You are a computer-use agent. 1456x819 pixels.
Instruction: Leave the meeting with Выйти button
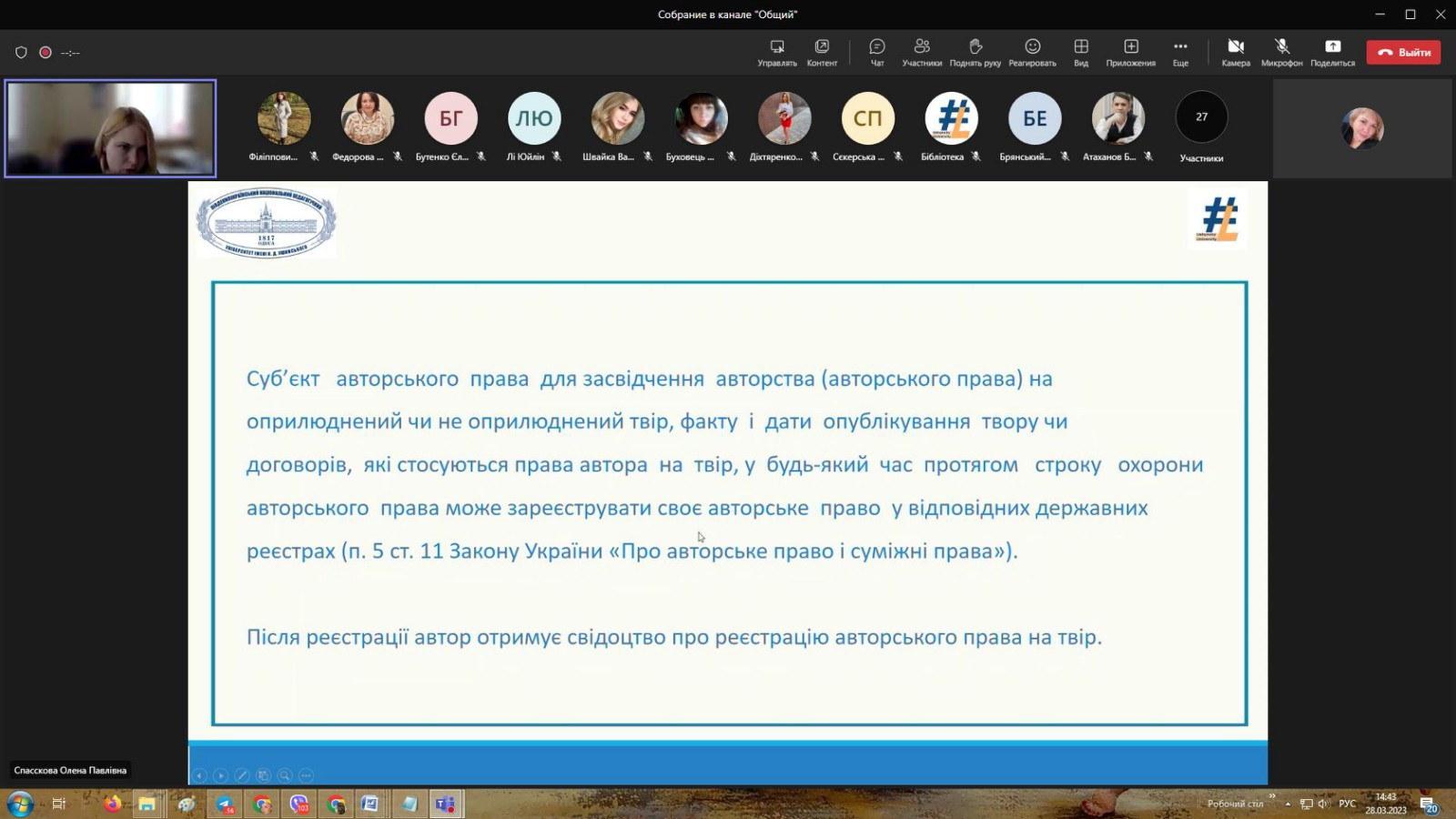click(1402, 53)
